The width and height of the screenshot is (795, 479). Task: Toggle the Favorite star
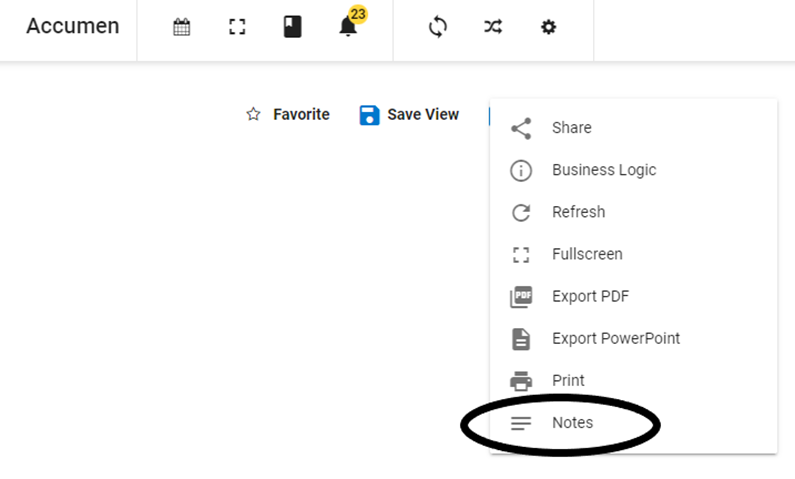[253, 115]
